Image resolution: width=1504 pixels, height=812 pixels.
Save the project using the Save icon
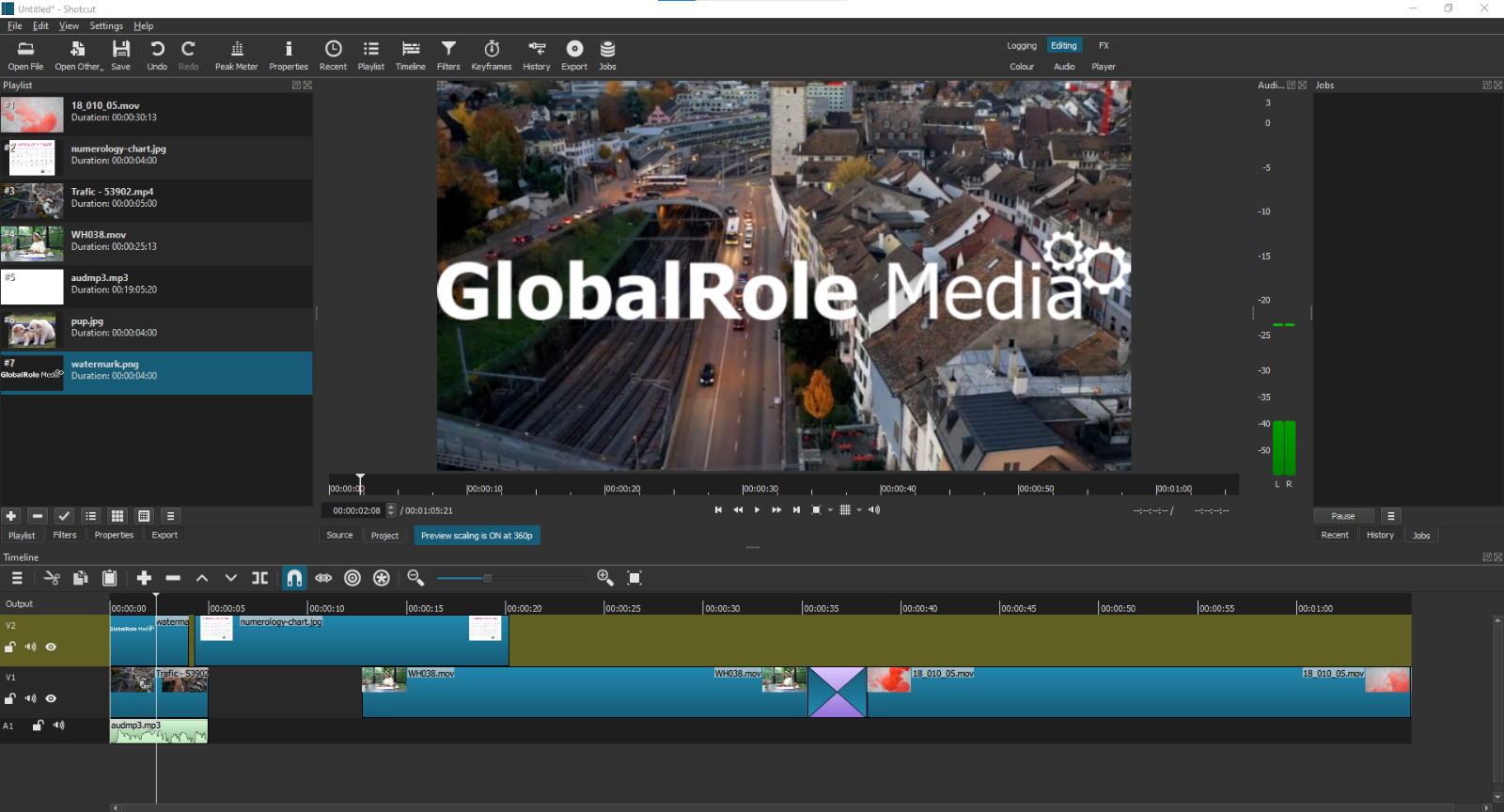(121, 55)
